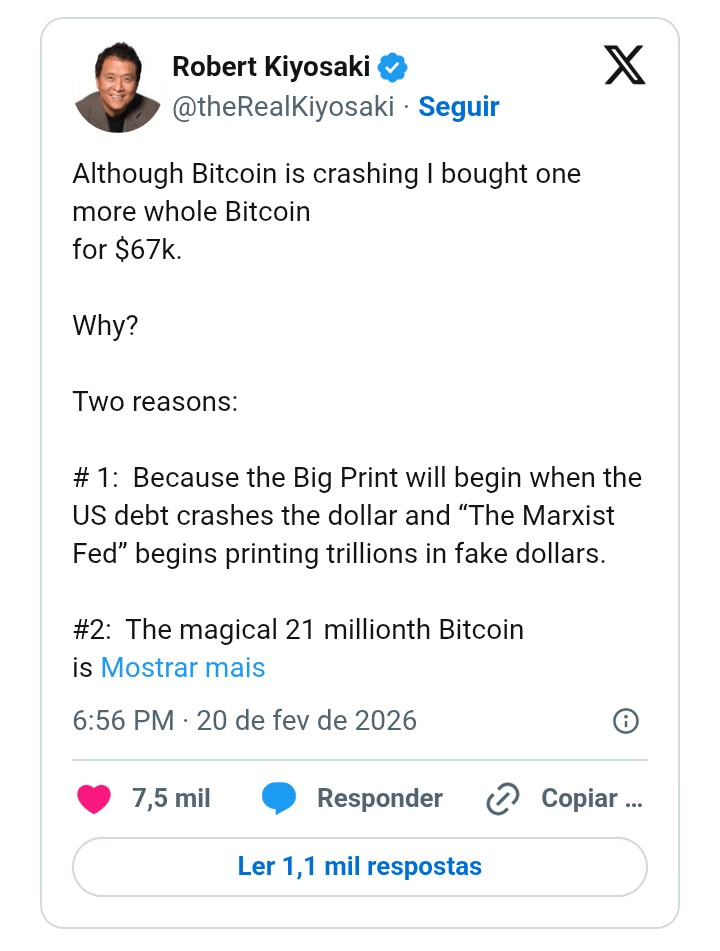
Task: Click the @theRealKiyosaki handle
Action: (283, 107)
